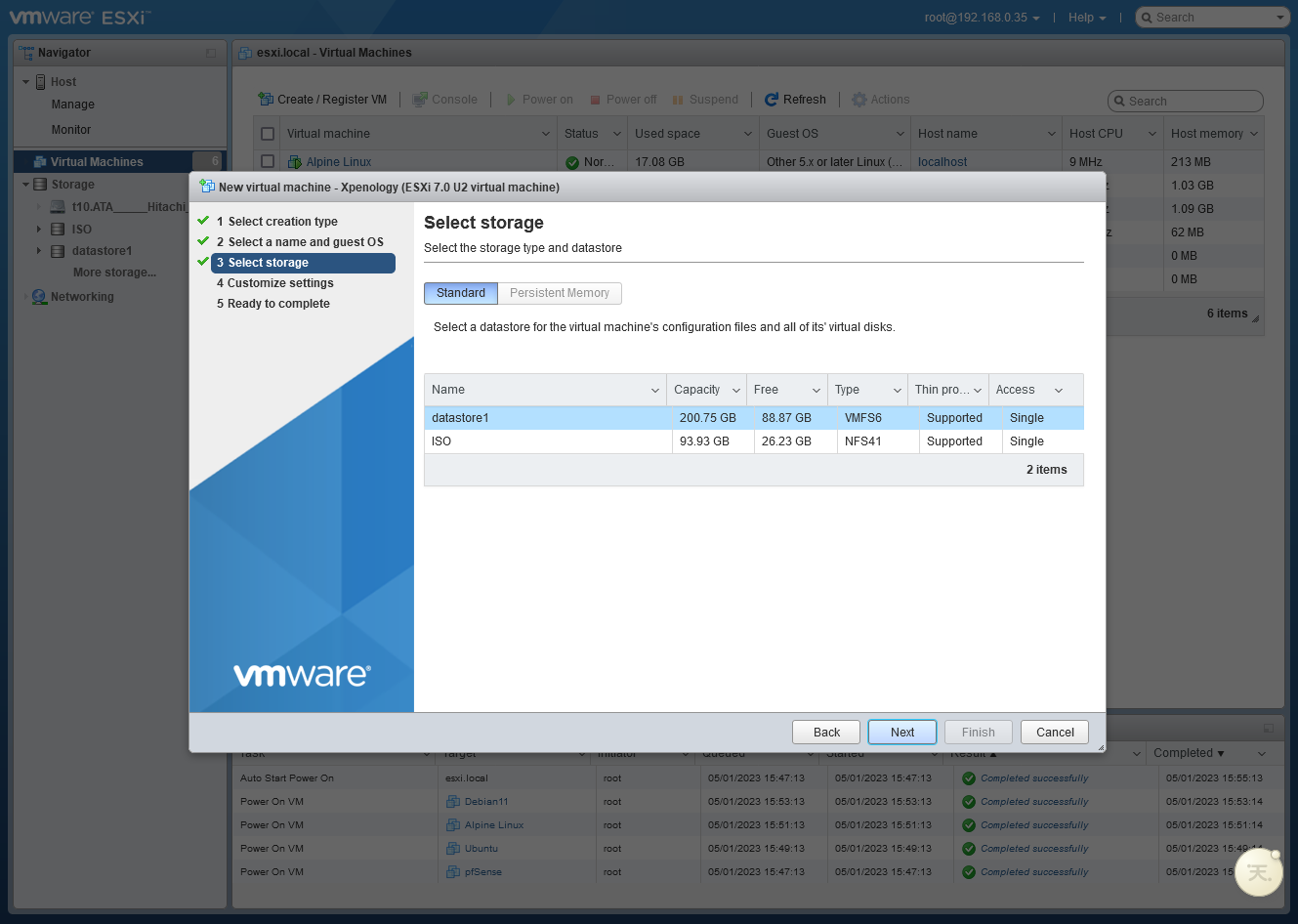
Task: Select the ISO datastore row
Action: pyautogui.click(x=547, y=441)
